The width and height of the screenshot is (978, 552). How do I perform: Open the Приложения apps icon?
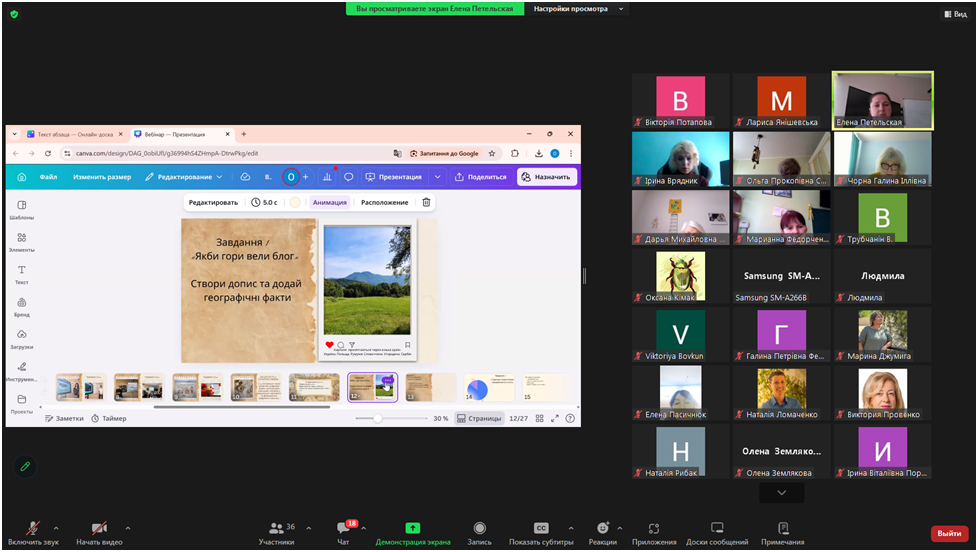click(653, 529)
